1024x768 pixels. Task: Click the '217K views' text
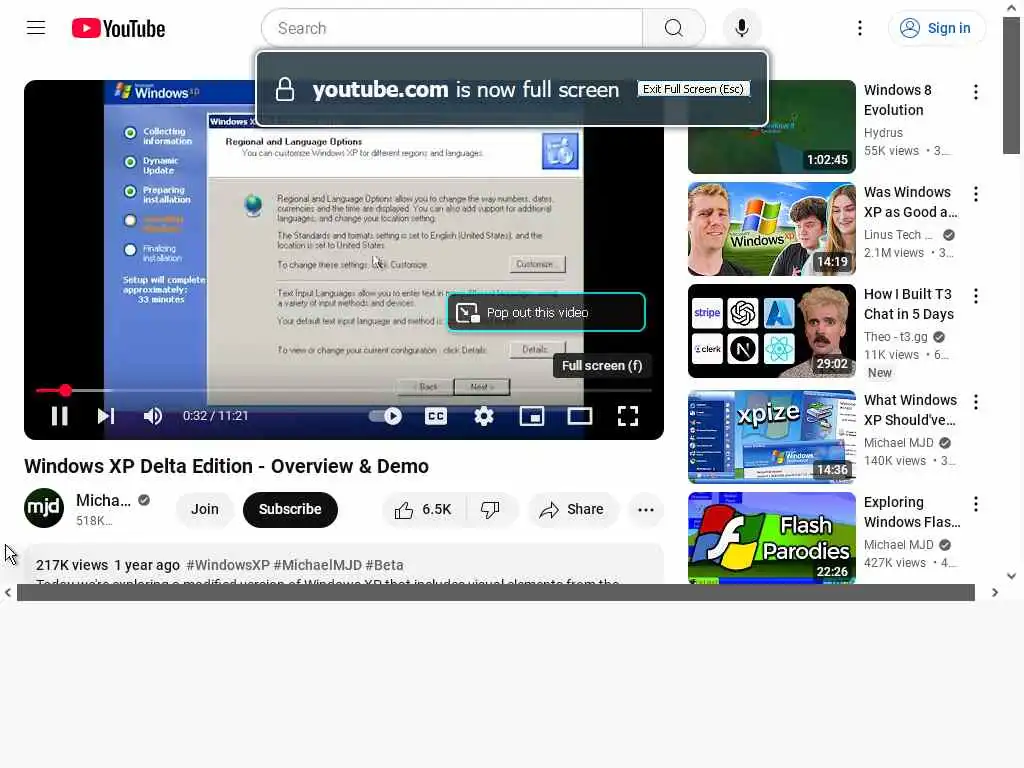[x=72, y=565]
